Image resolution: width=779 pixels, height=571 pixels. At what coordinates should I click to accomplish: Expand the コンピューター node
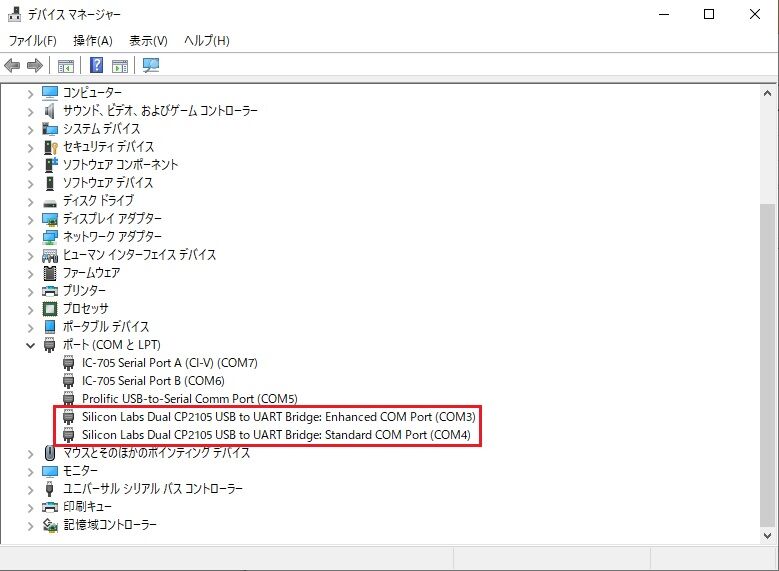[x=30, y=94]
